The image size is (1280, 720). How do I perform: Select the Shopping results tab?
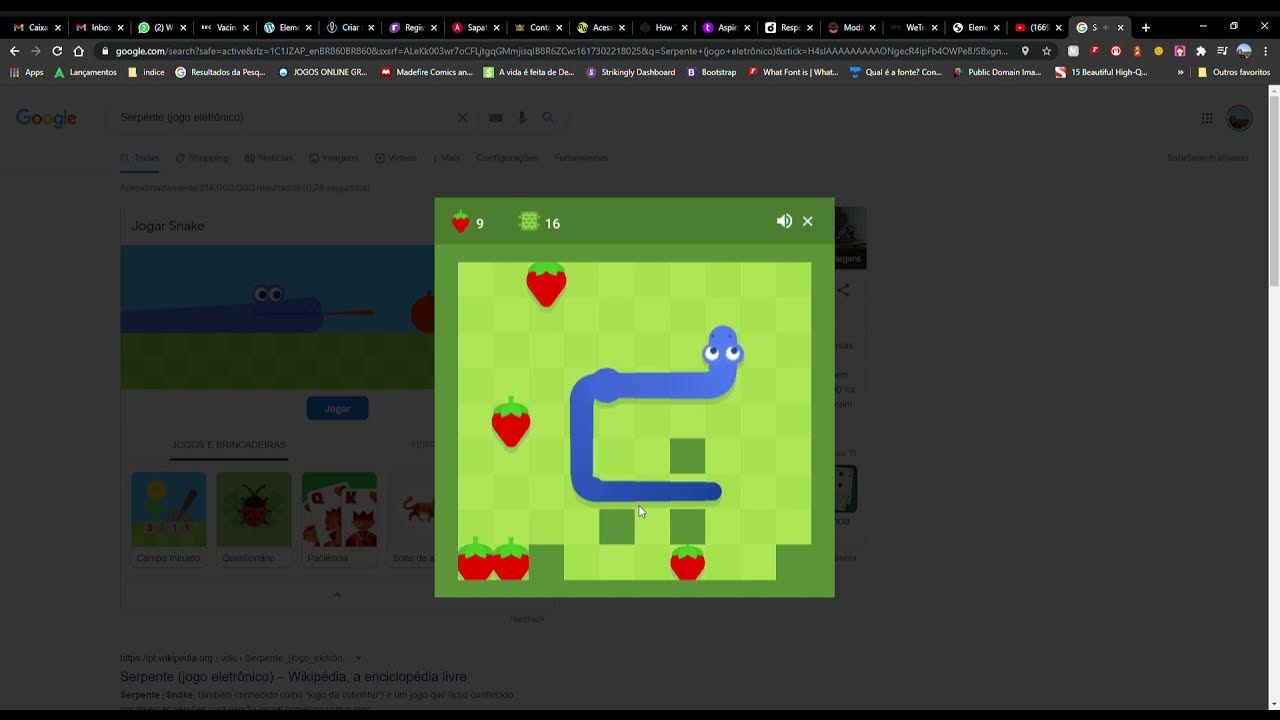(x=201, y=158)
